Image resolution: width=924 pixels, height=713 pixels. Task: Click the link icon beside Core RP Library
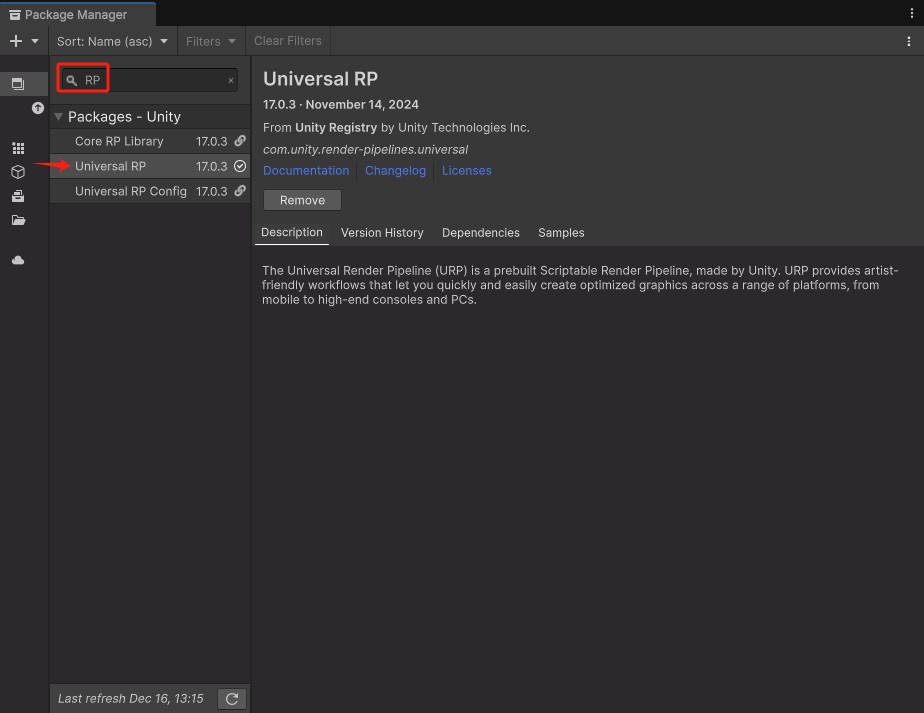point(240,141)
